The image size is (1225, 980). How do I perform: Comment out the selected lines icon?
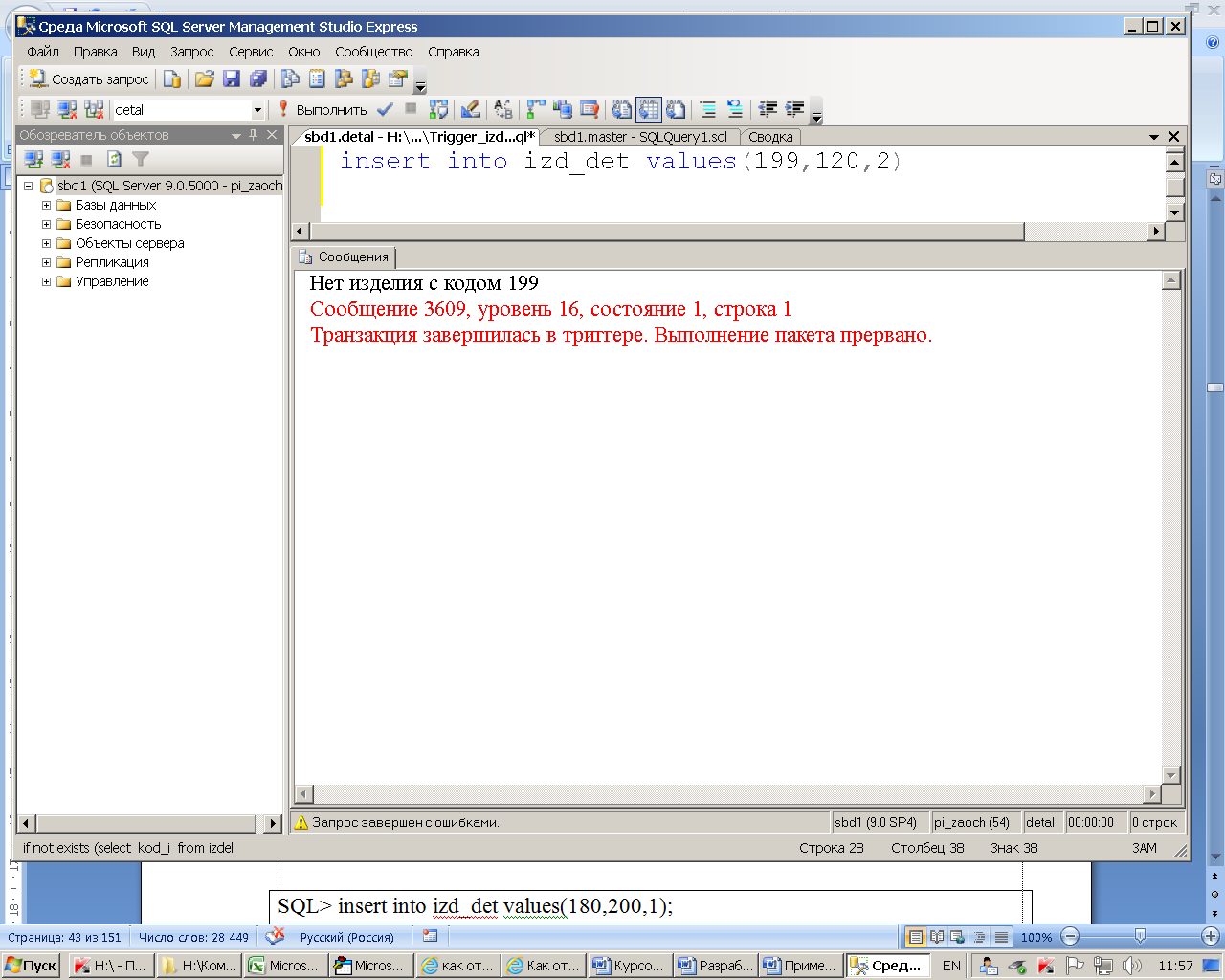707,110
